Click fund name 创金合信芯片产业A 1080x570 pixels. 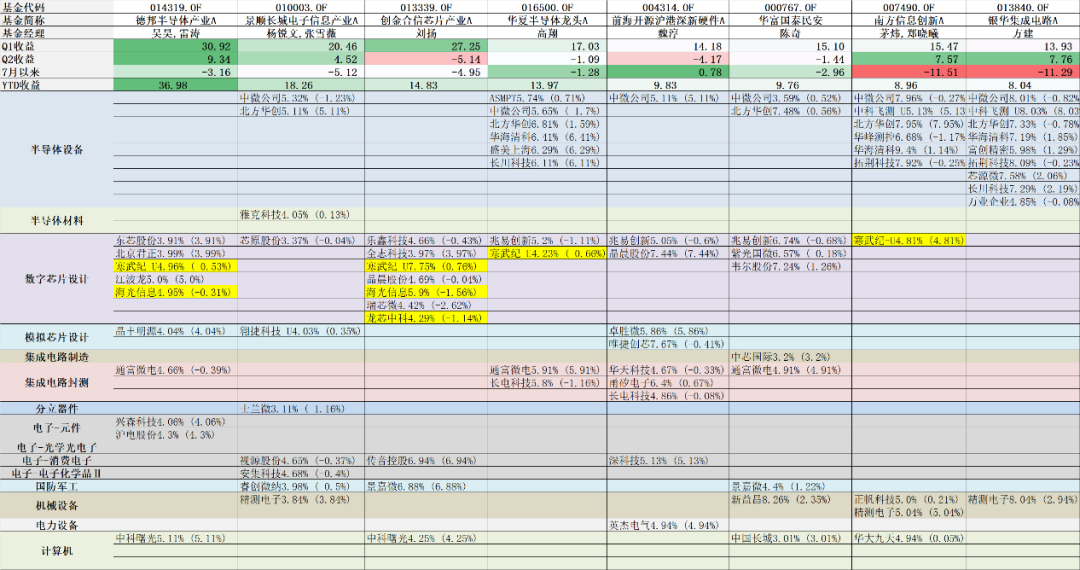pyautogui.click(x=426, y=20)
